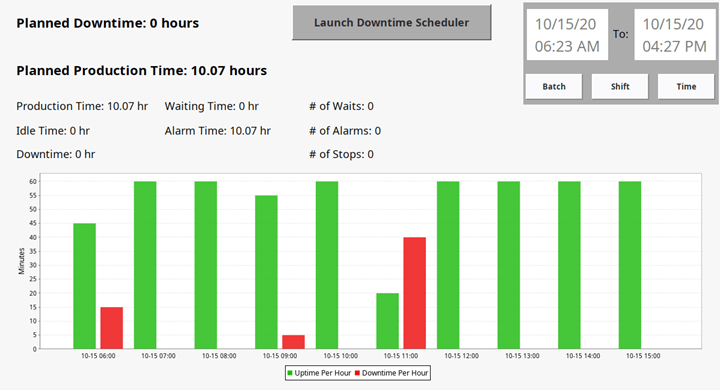The width and height of the screenshot is (720, 390).
Task: Click the 'To:' label between dates
Action: point(620,34)
